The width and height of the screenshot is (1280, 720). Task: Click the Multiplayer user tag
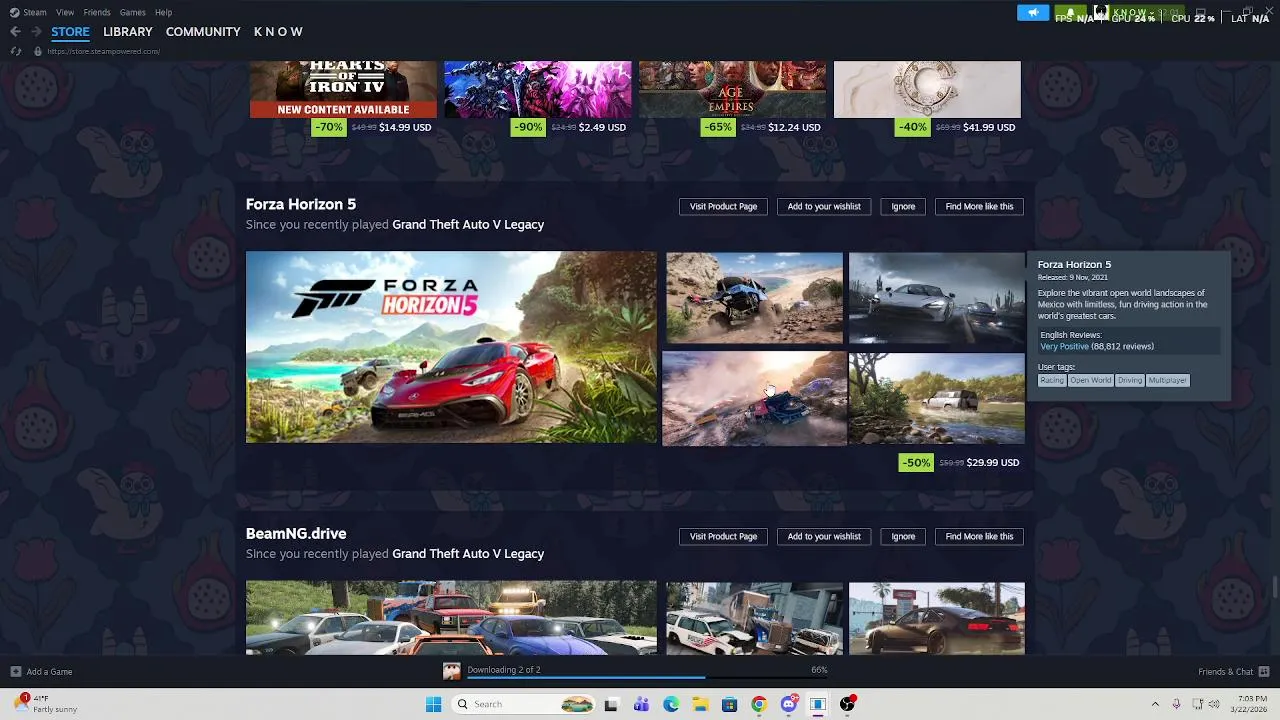tap(1167, 380)
